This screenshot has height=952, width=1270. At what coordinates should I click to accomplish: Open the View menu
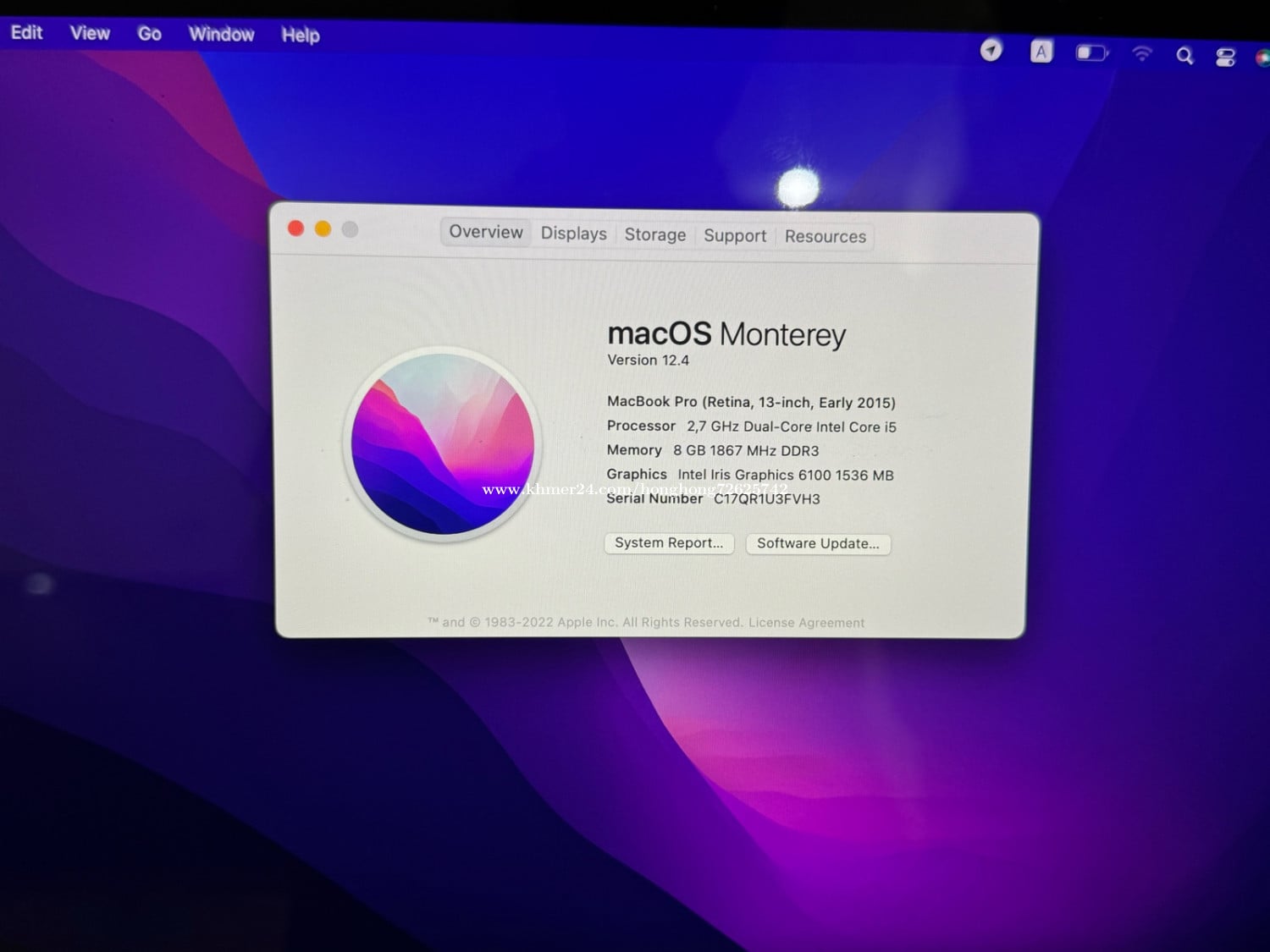90,33
